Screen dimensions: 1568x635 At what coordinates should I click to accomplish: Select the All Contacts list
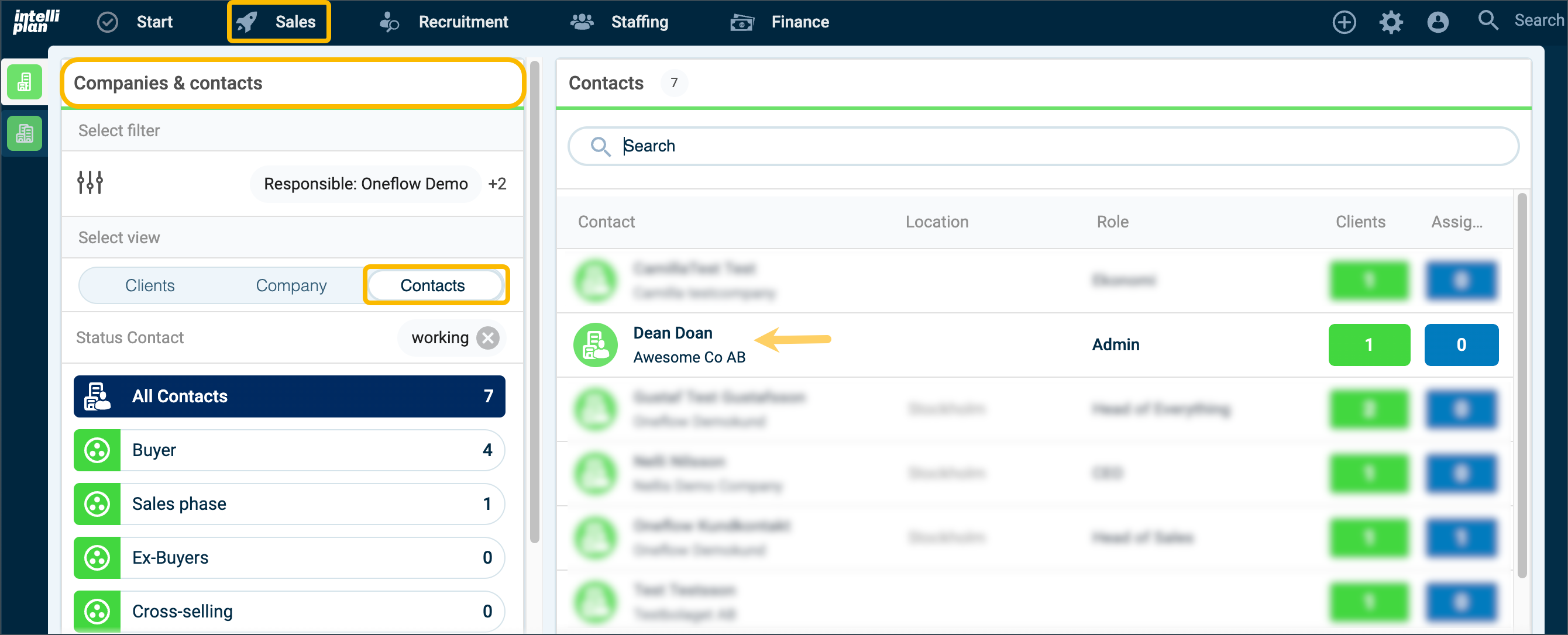coord(289,396)
